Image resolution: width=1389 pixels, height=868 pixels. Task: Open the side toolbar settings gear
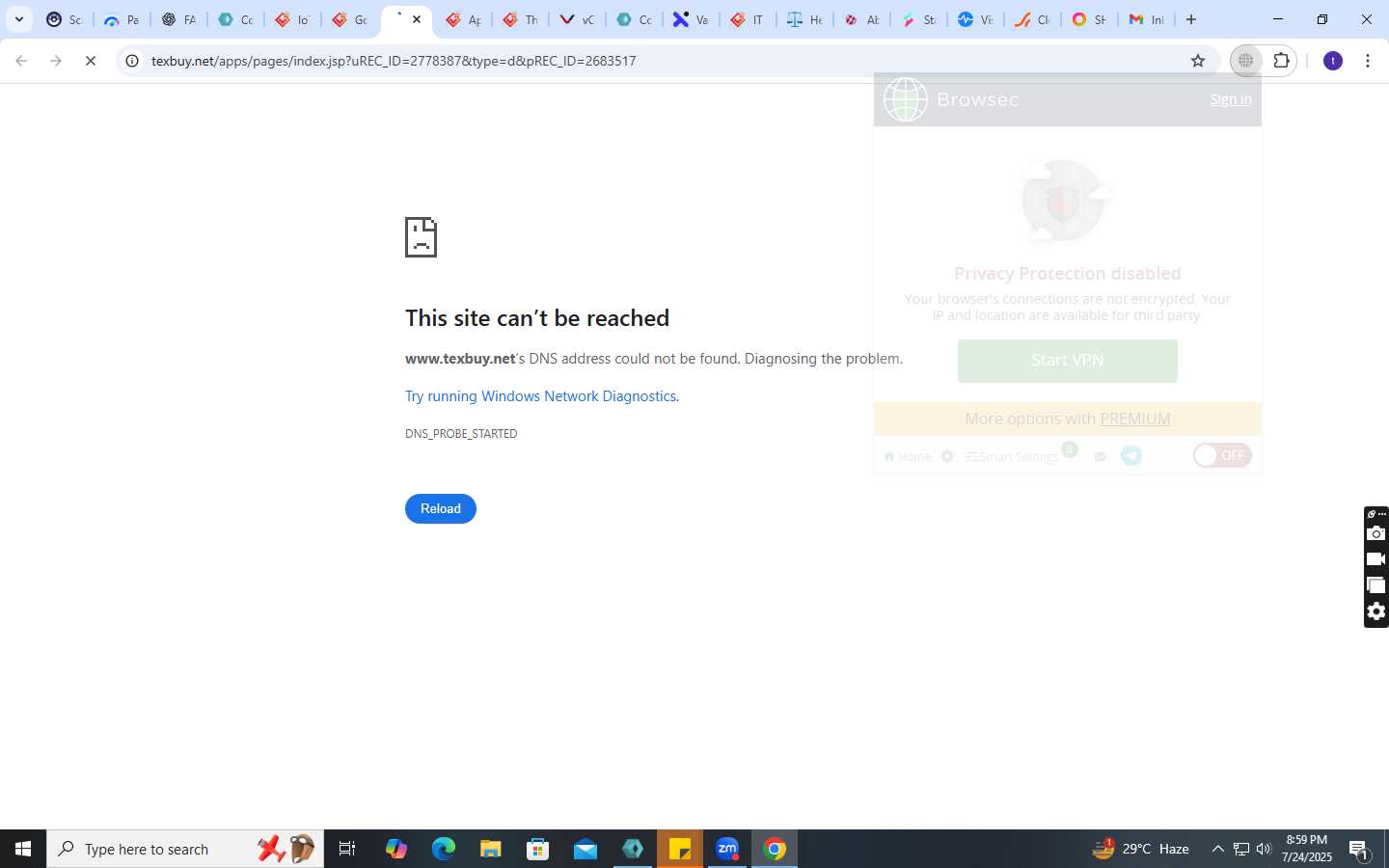point(1376,611)
